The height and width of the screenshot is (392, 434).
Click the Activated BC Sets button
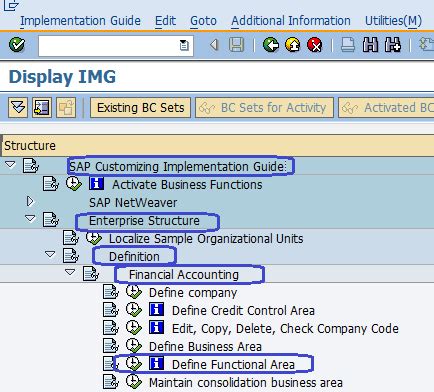coord(386,108)
